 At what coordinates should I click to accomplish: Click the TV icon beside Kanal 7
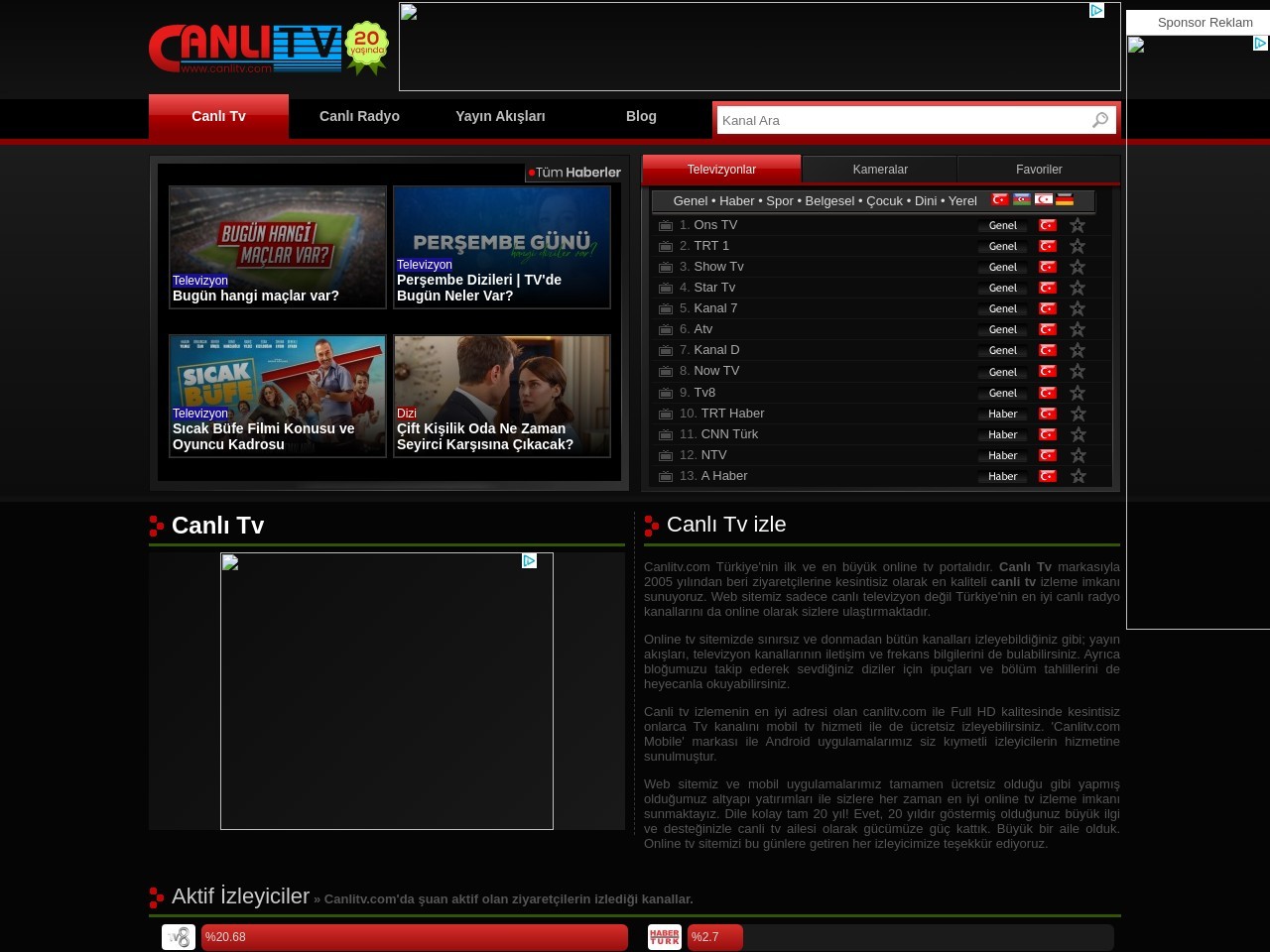666,309
